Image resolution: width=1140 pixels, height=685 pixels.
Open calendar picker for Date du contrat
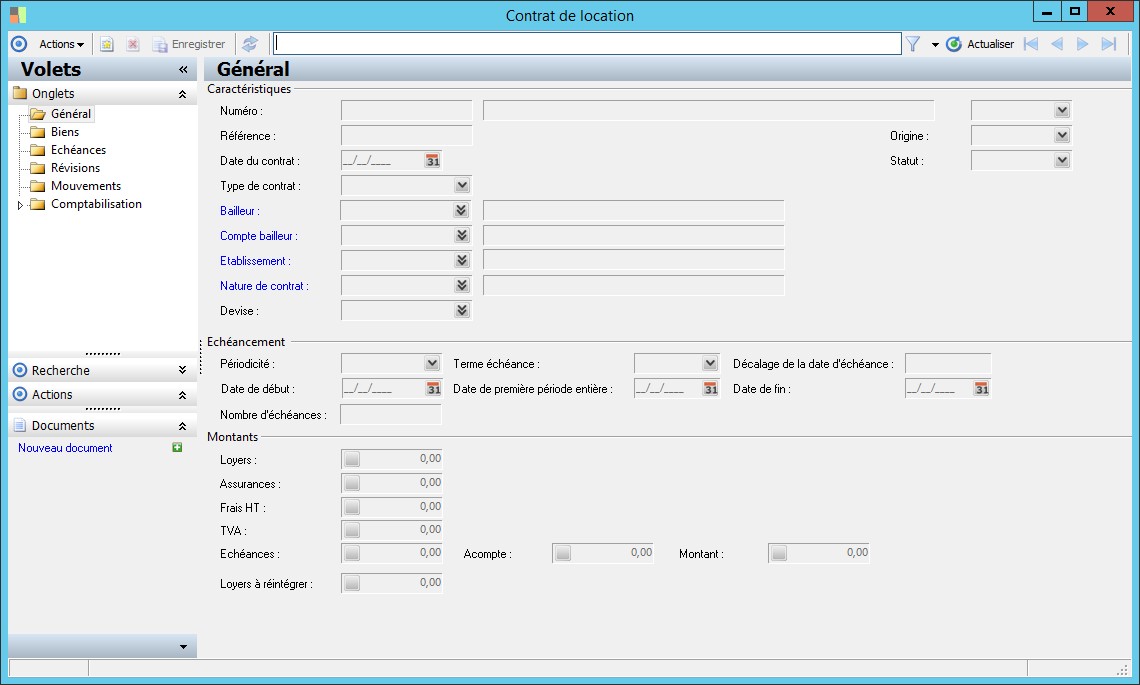[x=433, y=160]
